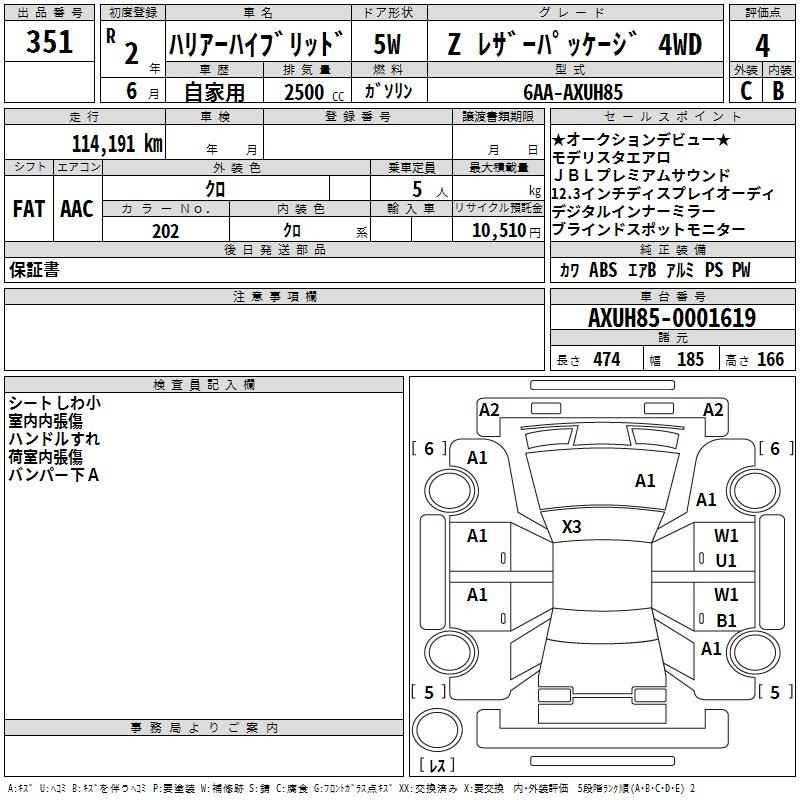
Task: Select the 自家用 vehicle history value
Action: (214, 91)
